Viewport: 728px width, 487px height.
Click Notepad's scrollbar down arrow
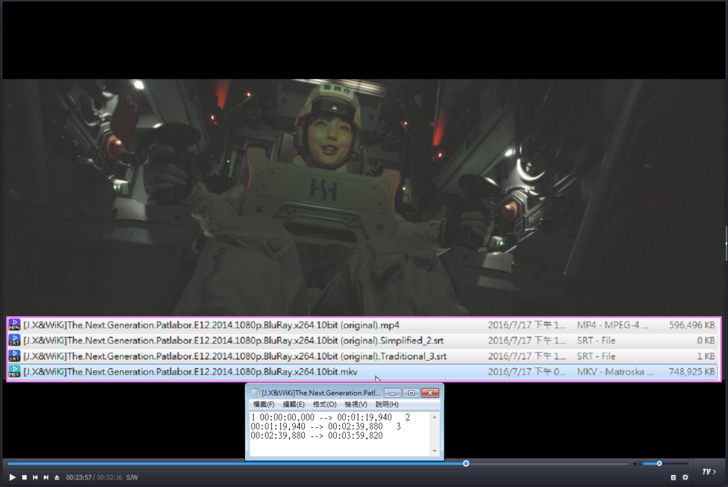click(x=435, y=452)
